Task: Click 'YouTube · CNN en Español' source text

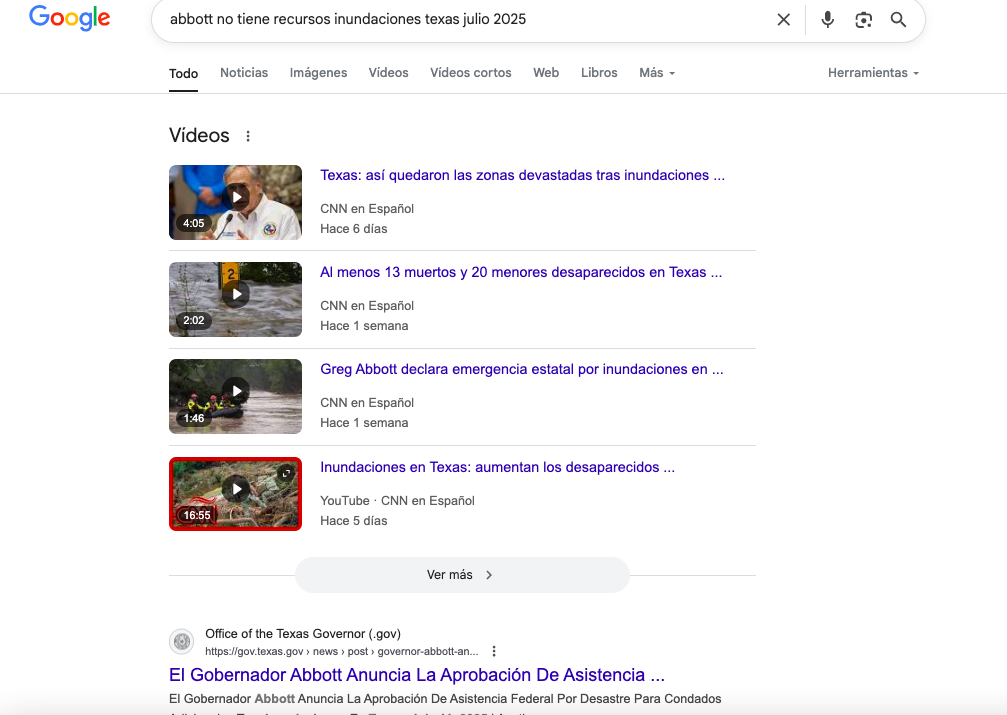Action: click(398, 500)
